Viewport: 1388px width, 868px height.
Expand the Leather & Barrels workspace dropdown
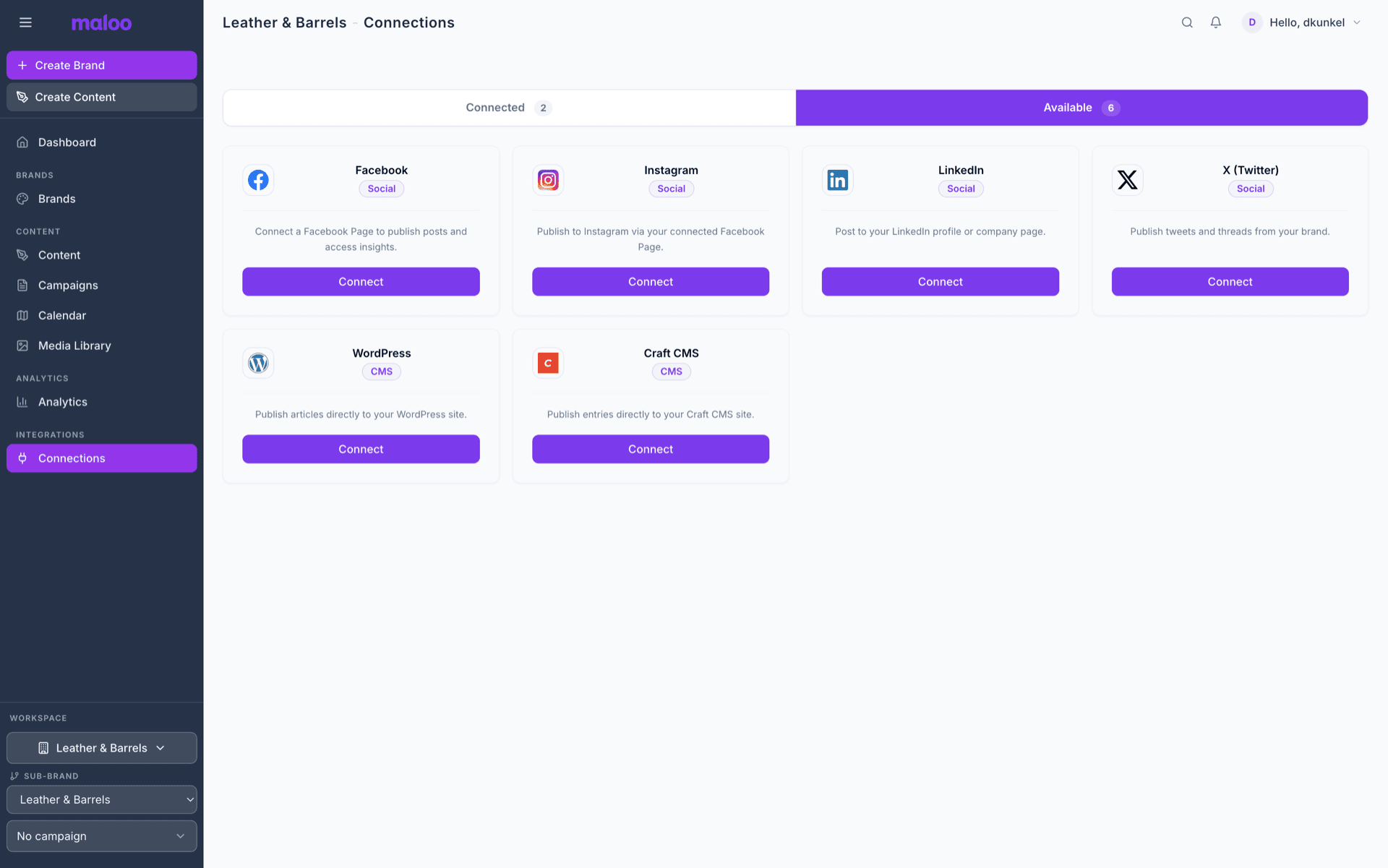tap(102, 748)
